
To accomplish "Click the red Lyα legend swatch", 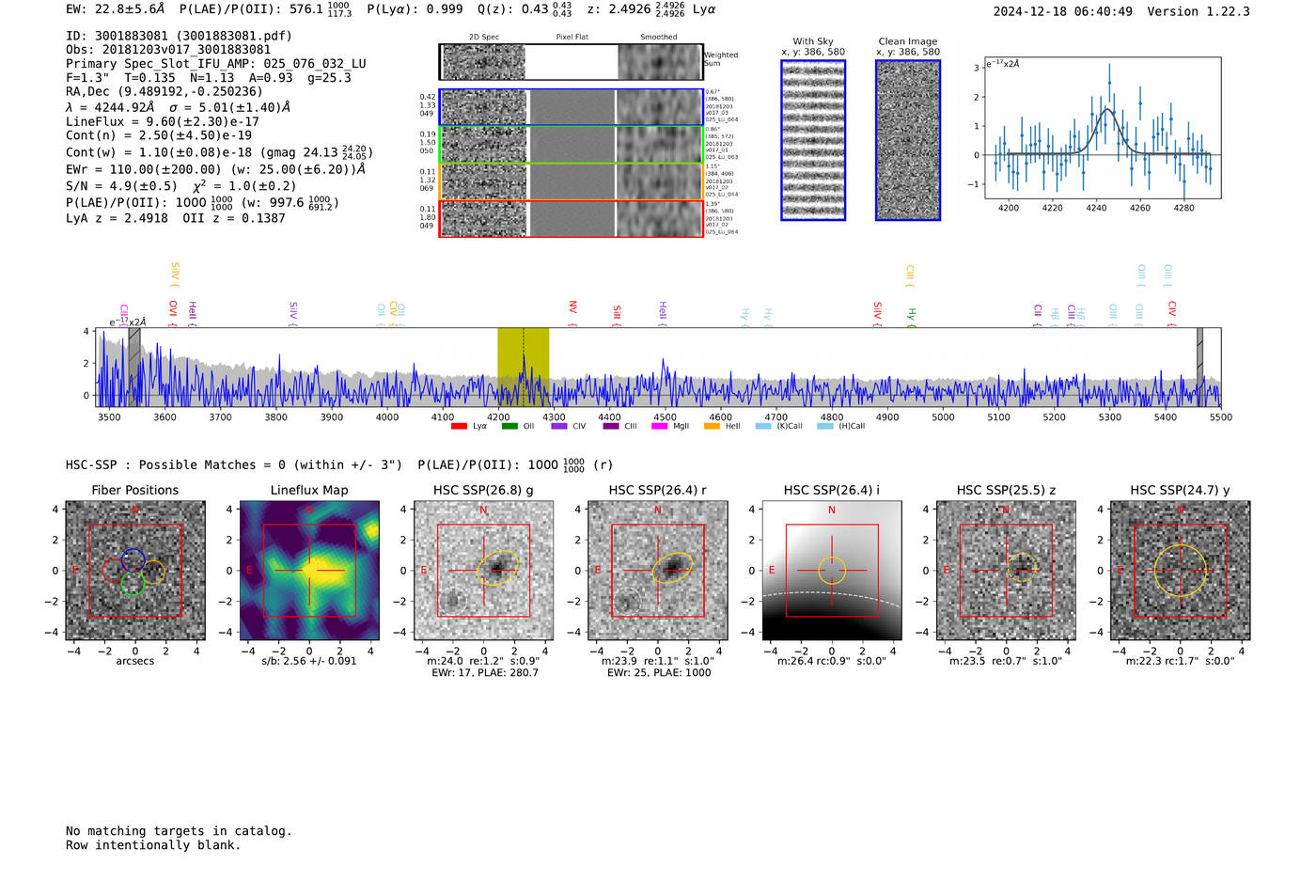I will coord(459,426).
